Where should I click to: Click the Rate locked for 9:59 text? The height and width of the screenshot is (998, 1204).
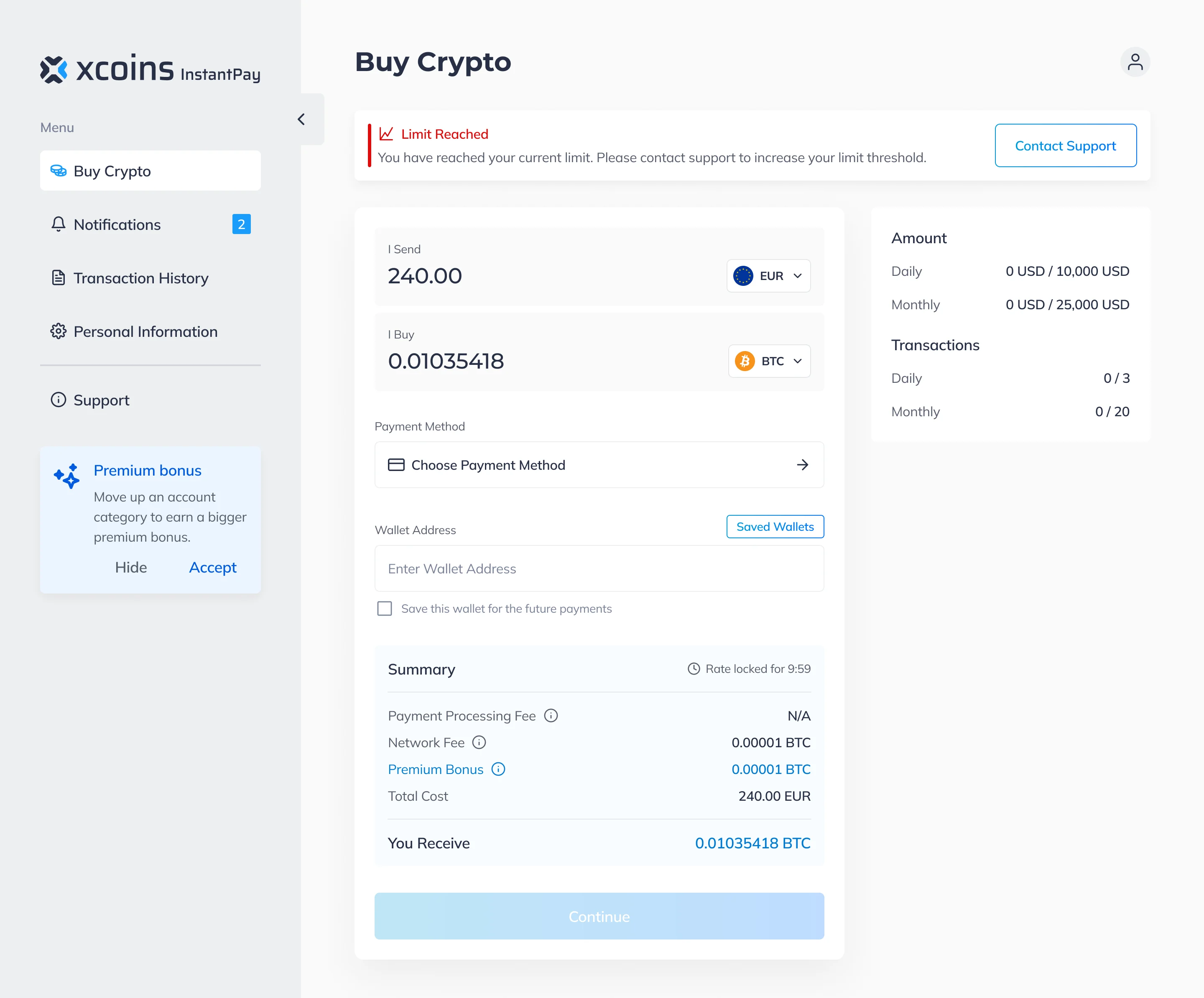point(758,669)
